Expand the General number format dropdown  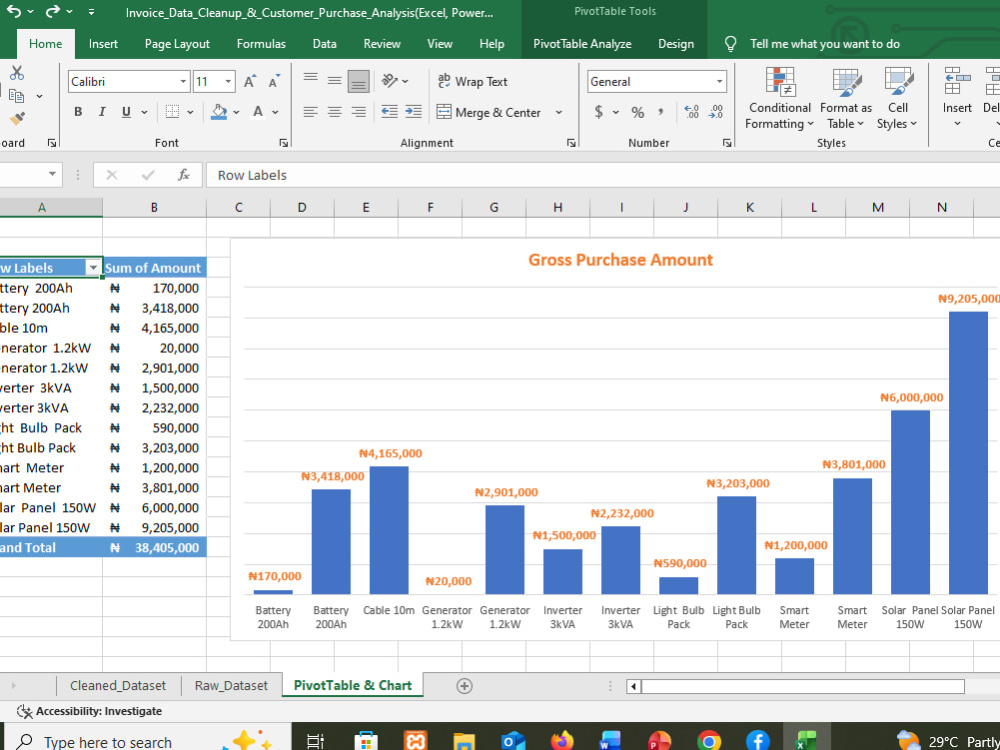coord(719,82)
